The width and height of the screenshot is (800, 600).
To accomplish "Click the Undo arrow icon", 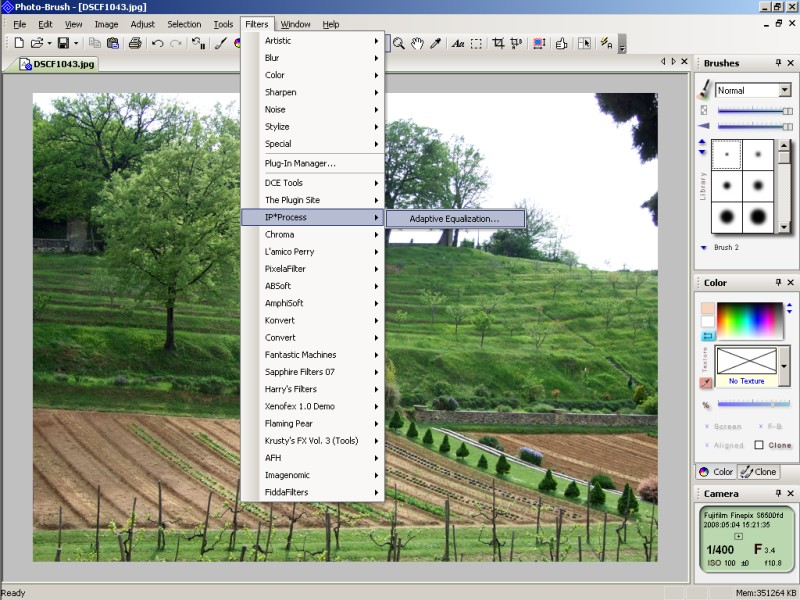I will [x=157, y=43].
